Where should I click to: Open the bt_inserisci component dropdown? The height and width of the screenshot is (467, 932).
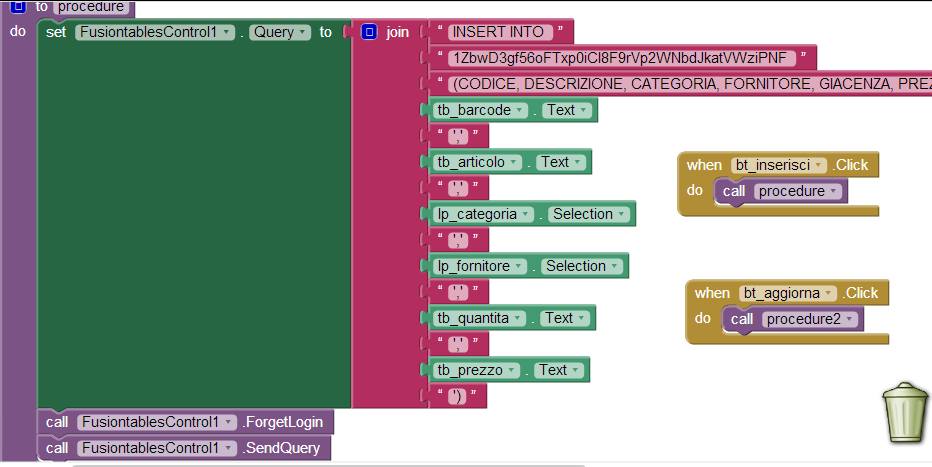tap(779, 165)
